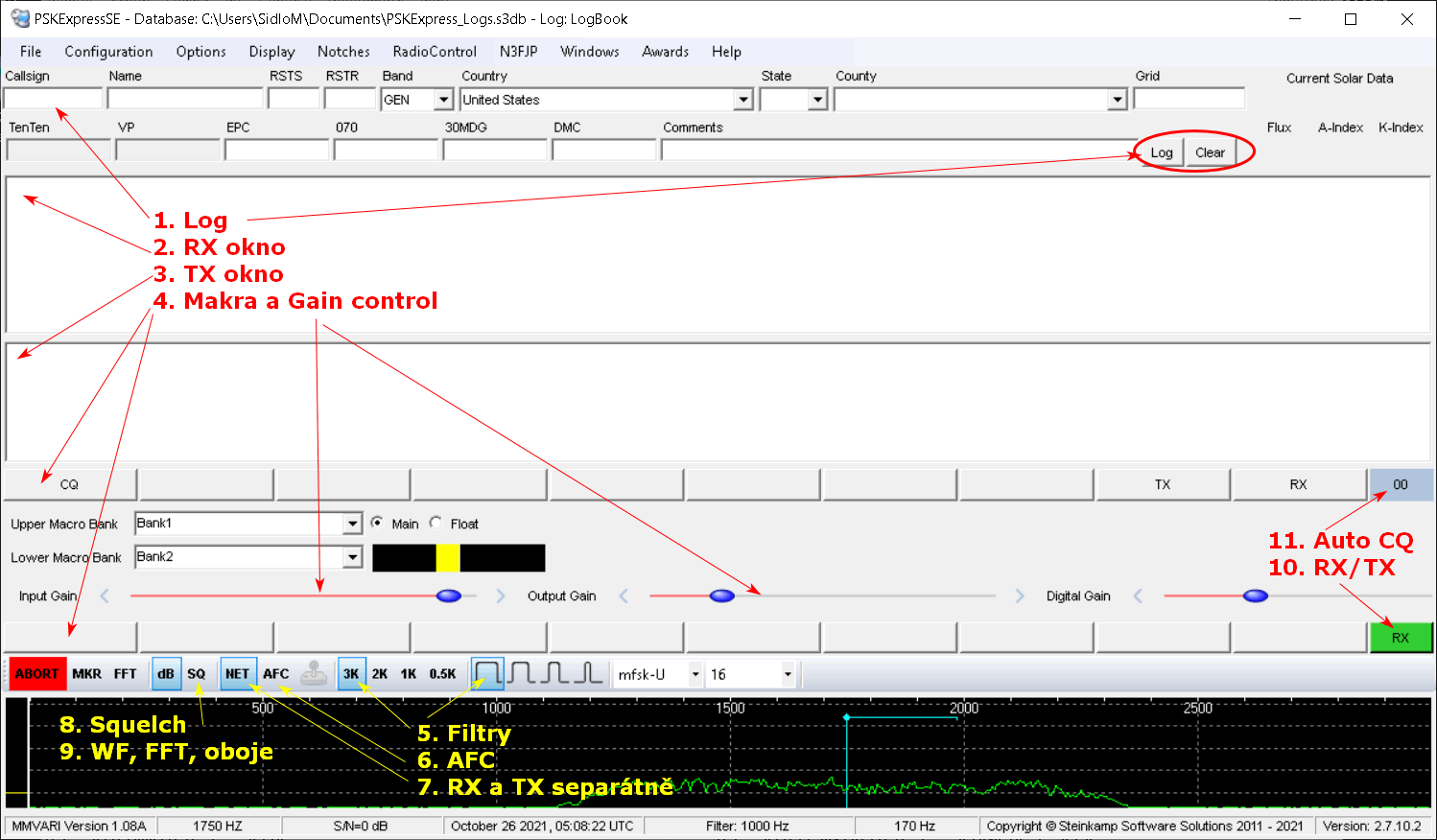Expand the Upper Macro Bank dropdown
Viewport: 1437px width, 840px height.
pos(352,524)
